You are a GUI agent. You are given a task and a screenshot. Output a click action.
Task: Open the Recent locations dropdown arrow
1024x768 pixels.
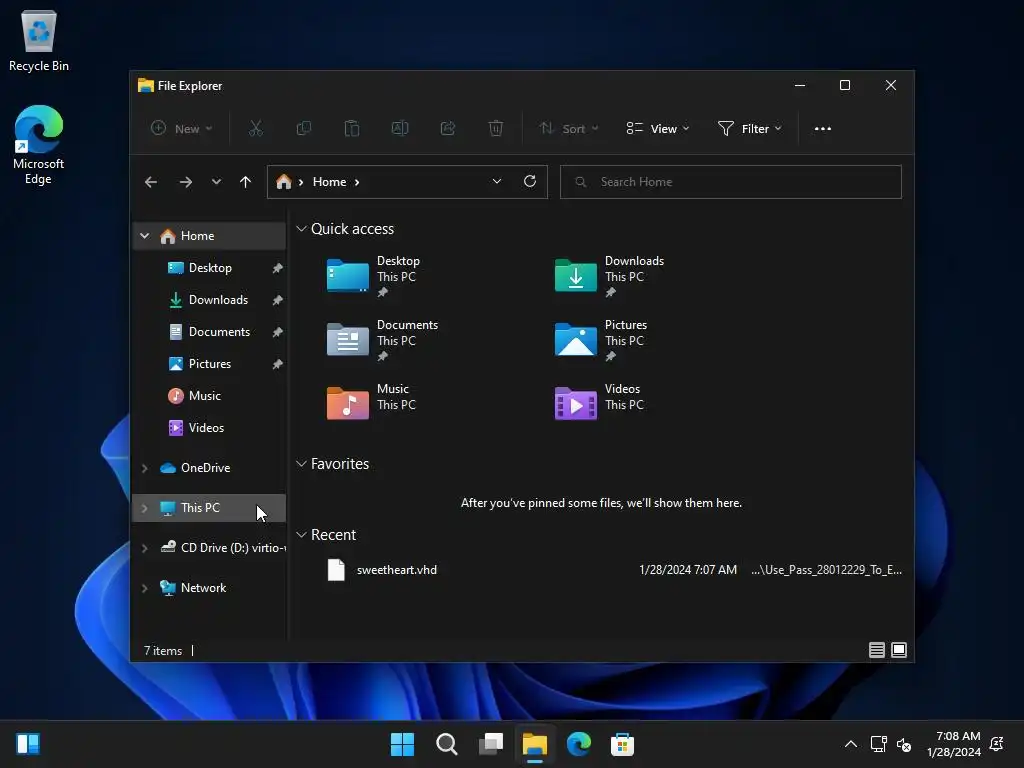[x=216, y=182]
